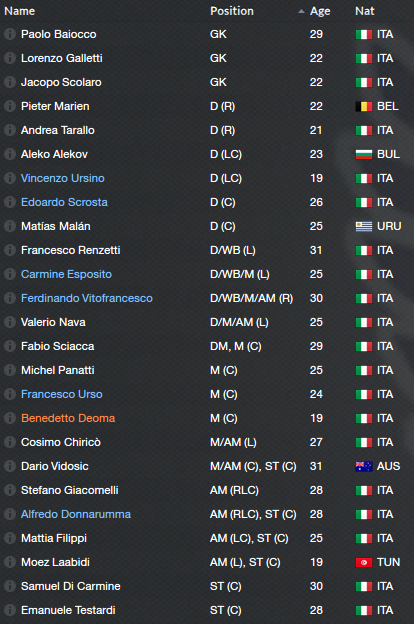Sort list by Age column header
This screenshot has width=414, height=624.
[x=320, y=11]
